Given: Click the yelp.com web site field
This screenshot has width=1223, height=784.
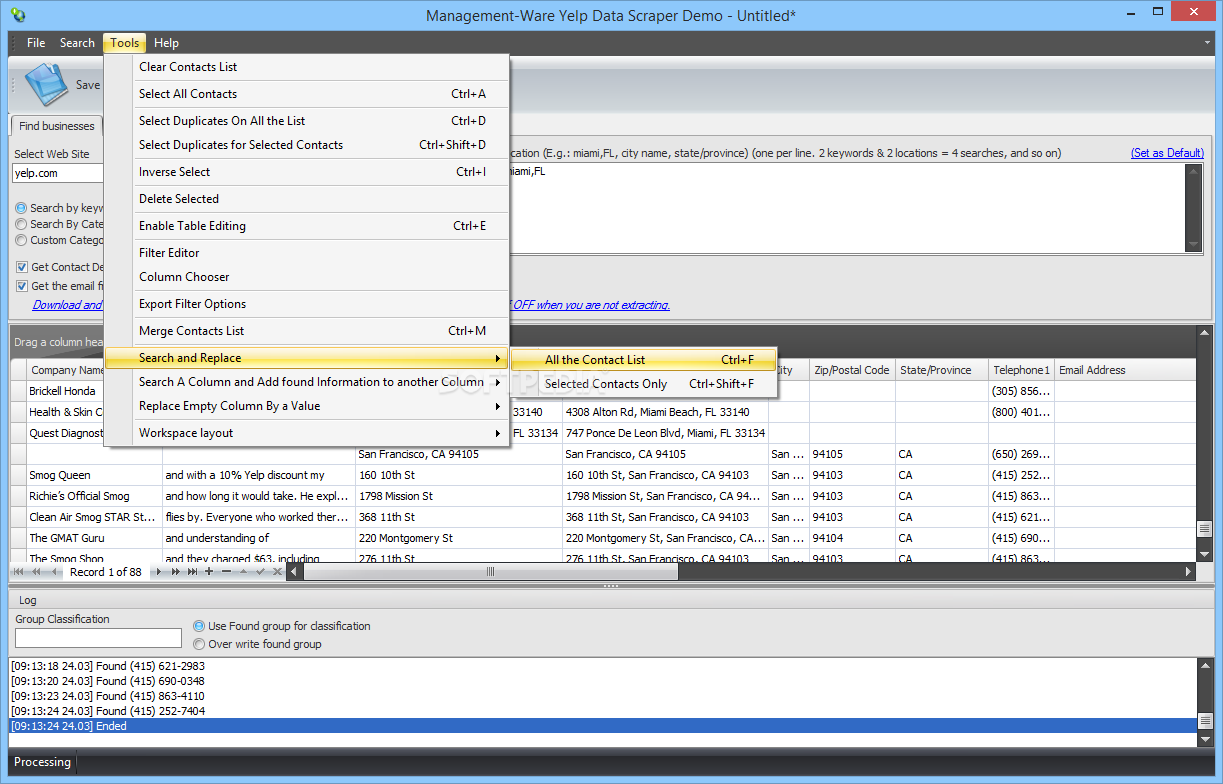Looking at the screenshot, I should tap(58, 173).
